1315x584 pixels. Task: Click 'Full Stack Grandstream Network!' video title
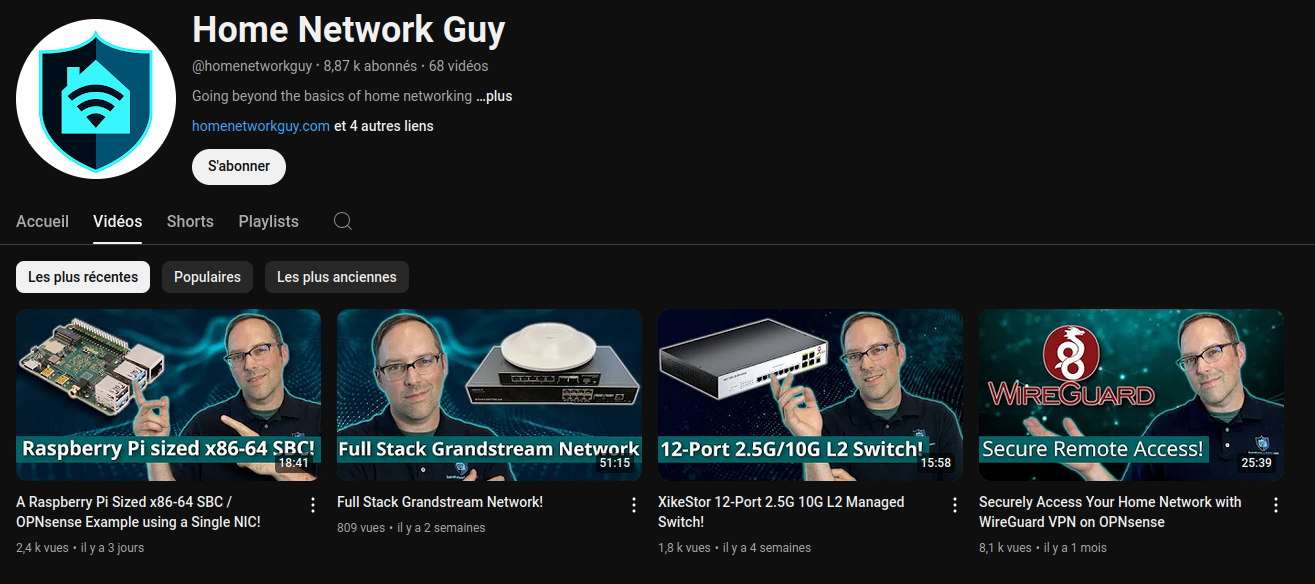440,502
